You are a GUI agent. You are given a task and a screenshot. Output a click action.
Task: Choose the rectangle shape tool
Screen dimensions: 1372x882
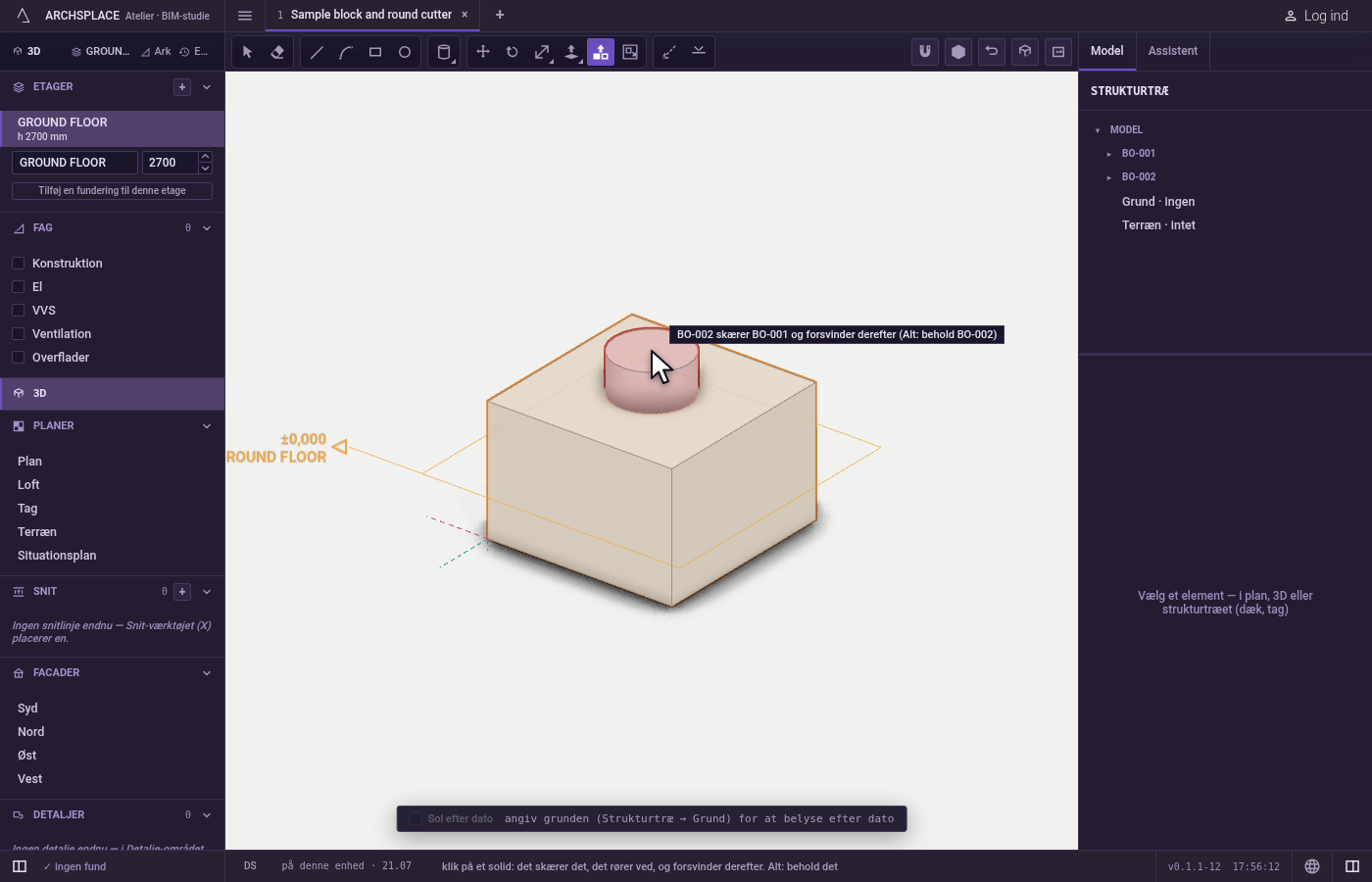[x=375, y=52]
